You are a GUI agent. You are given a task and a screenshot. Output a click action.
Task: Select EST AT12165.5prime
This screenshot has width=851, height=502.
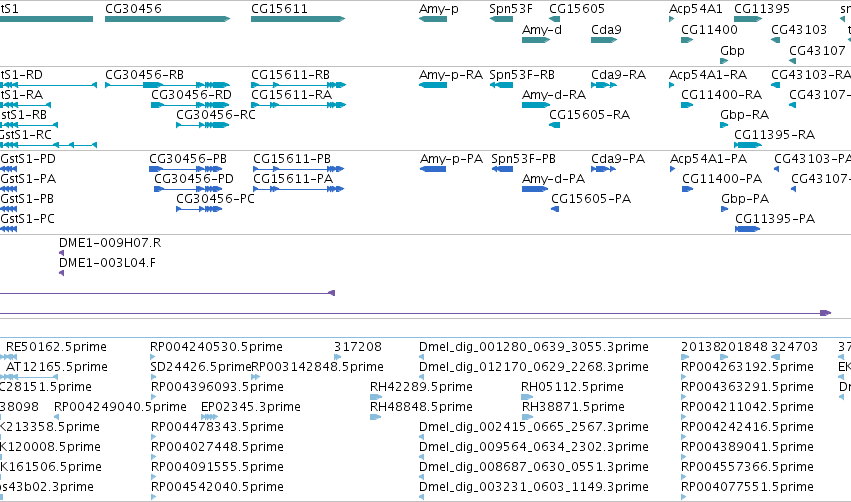click(56, 367)
